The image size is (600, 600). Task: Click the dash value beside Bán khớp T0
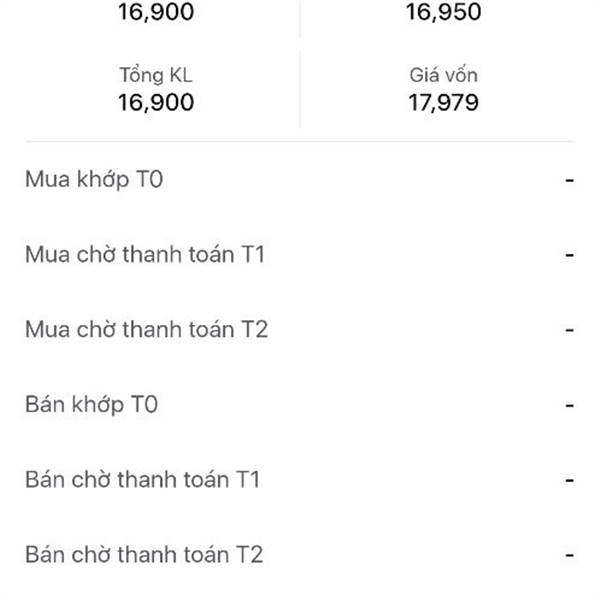point(569,406)
